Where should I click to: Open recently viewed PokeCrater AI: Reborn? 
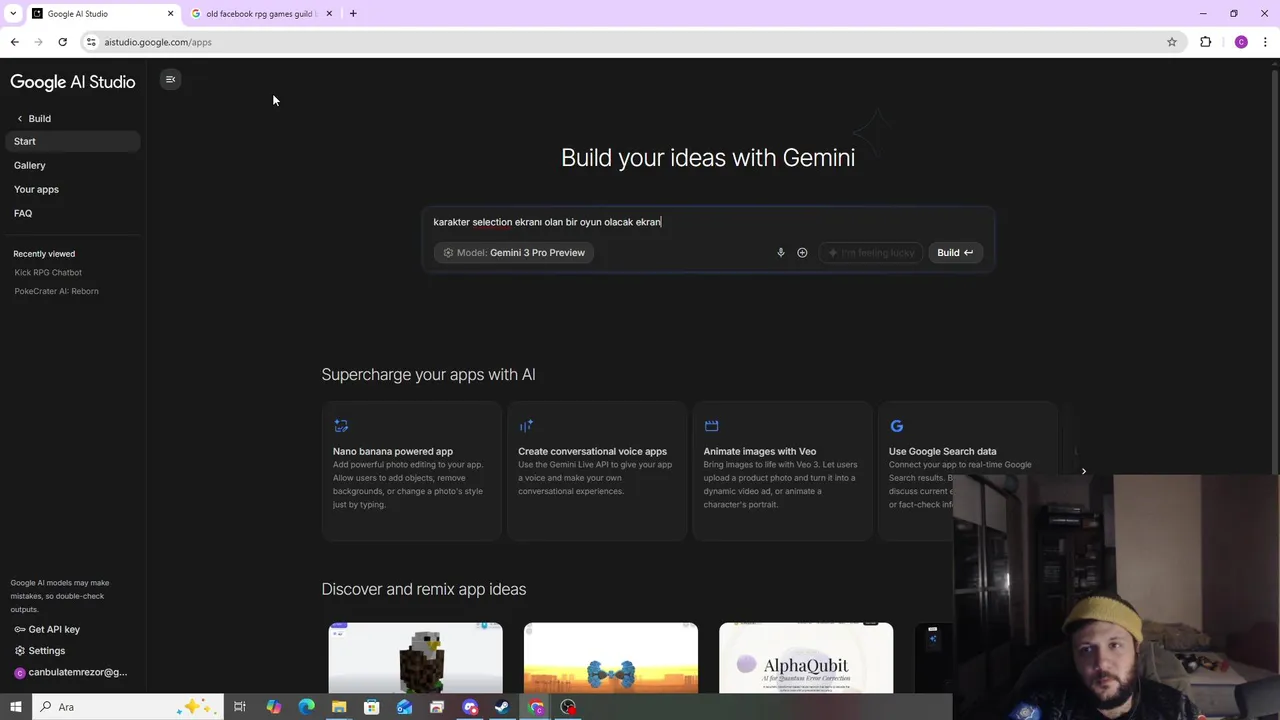pyautogui.click(x=56, y=291)
